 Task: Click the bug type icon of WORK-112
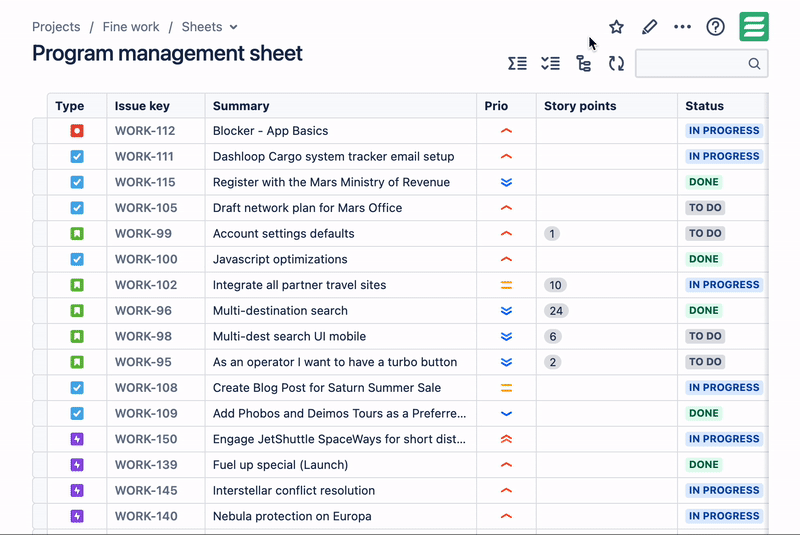point(77,131)
